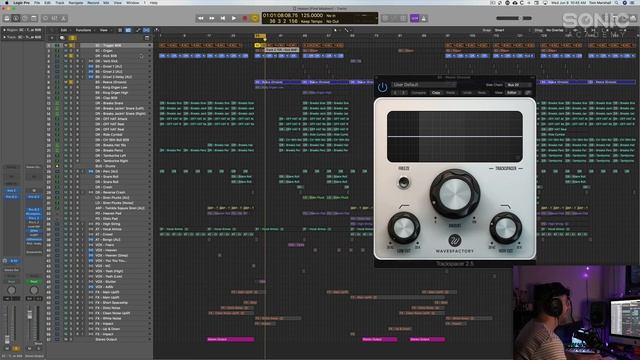The image size is (640, 360).
Task: Click the Copy button in the plugin header
Action: coord(436,93)
